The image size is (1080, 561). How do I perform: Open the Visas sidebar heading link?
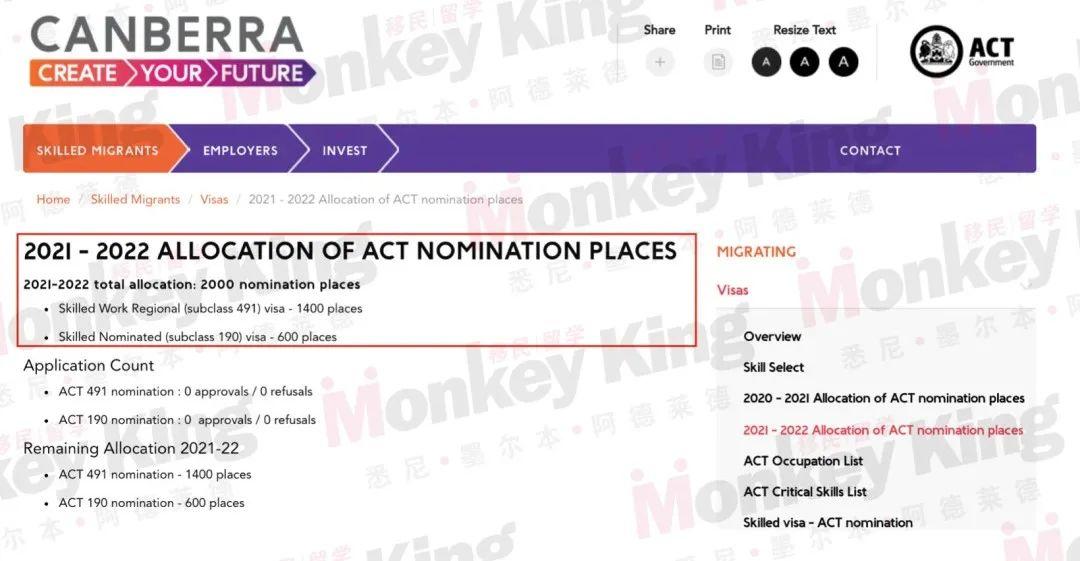[x=732, y=290]
